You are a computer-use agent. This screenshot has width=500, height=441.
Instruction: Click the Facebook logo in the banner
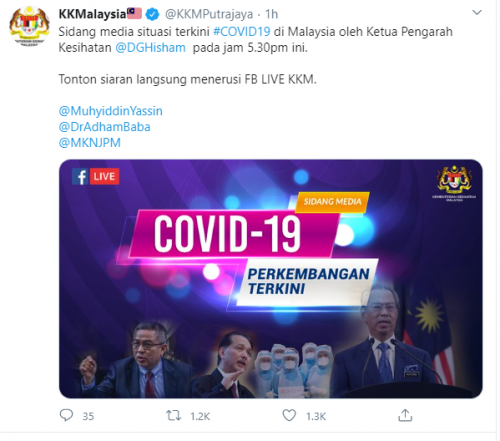point(80,177)
